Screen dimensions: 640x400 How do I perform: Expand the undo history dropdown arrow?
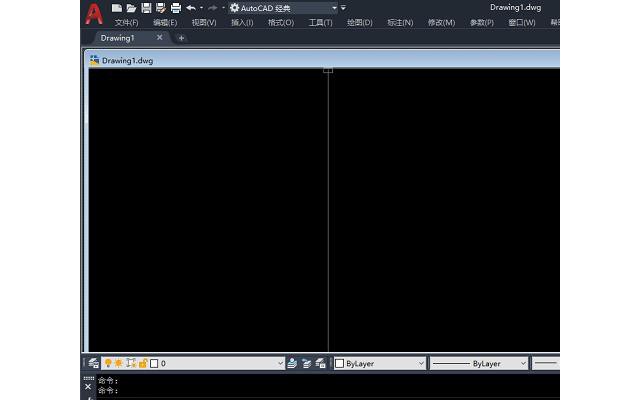click(x=201, y=8)
